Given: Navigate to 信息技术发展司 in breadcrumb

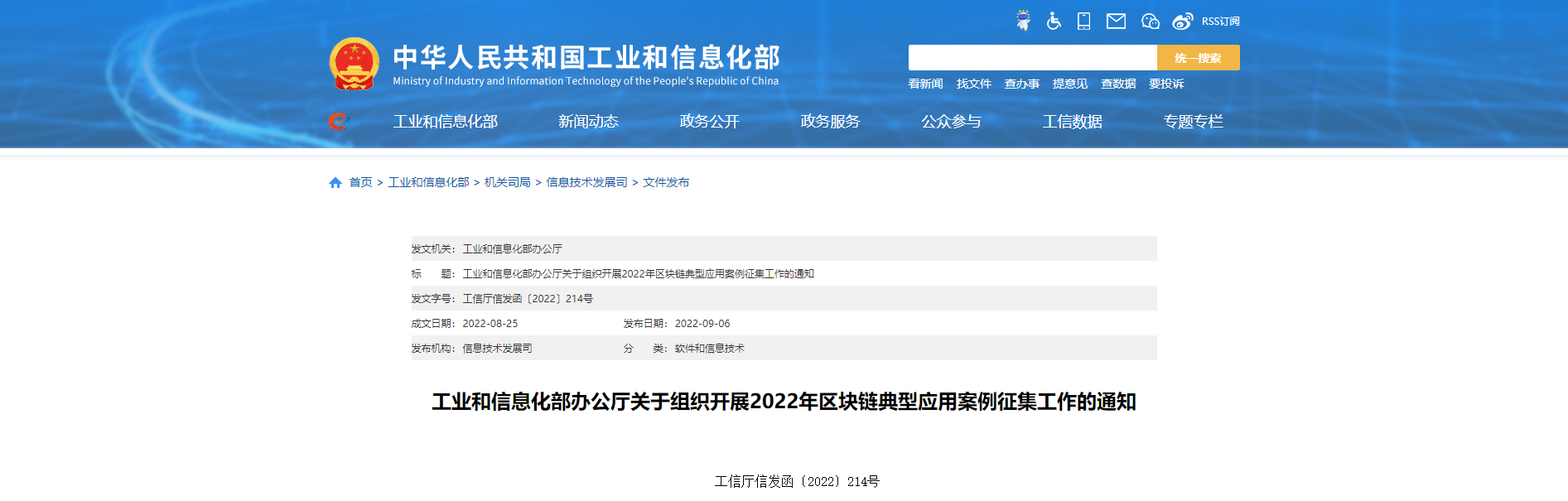Looking at the screenshot, I should (x=586, y=182).
